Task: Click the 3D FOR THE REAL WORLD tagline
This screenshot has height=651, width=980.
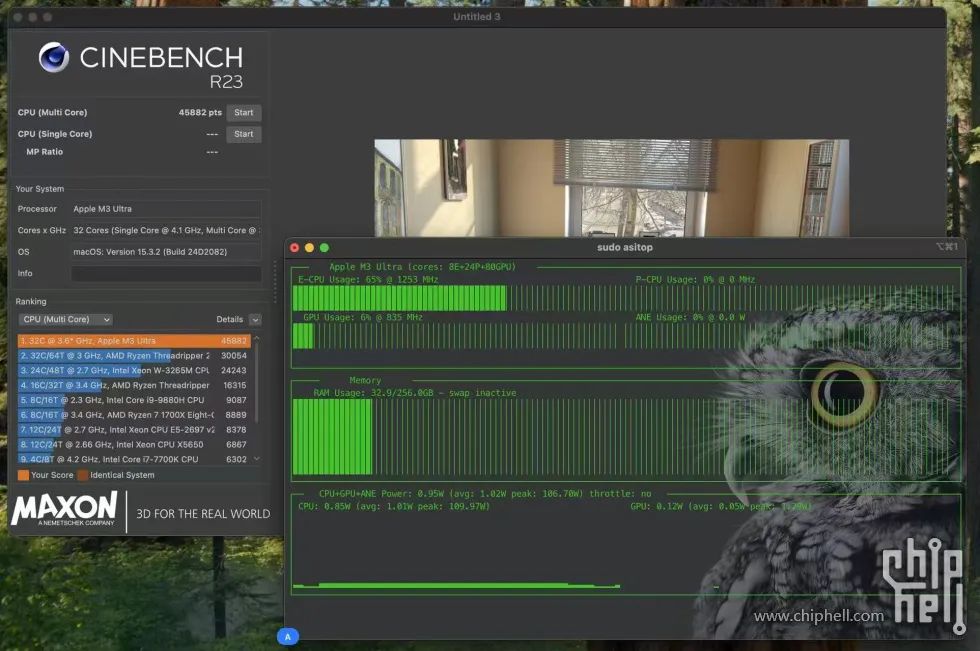Action: pos(203,514)
